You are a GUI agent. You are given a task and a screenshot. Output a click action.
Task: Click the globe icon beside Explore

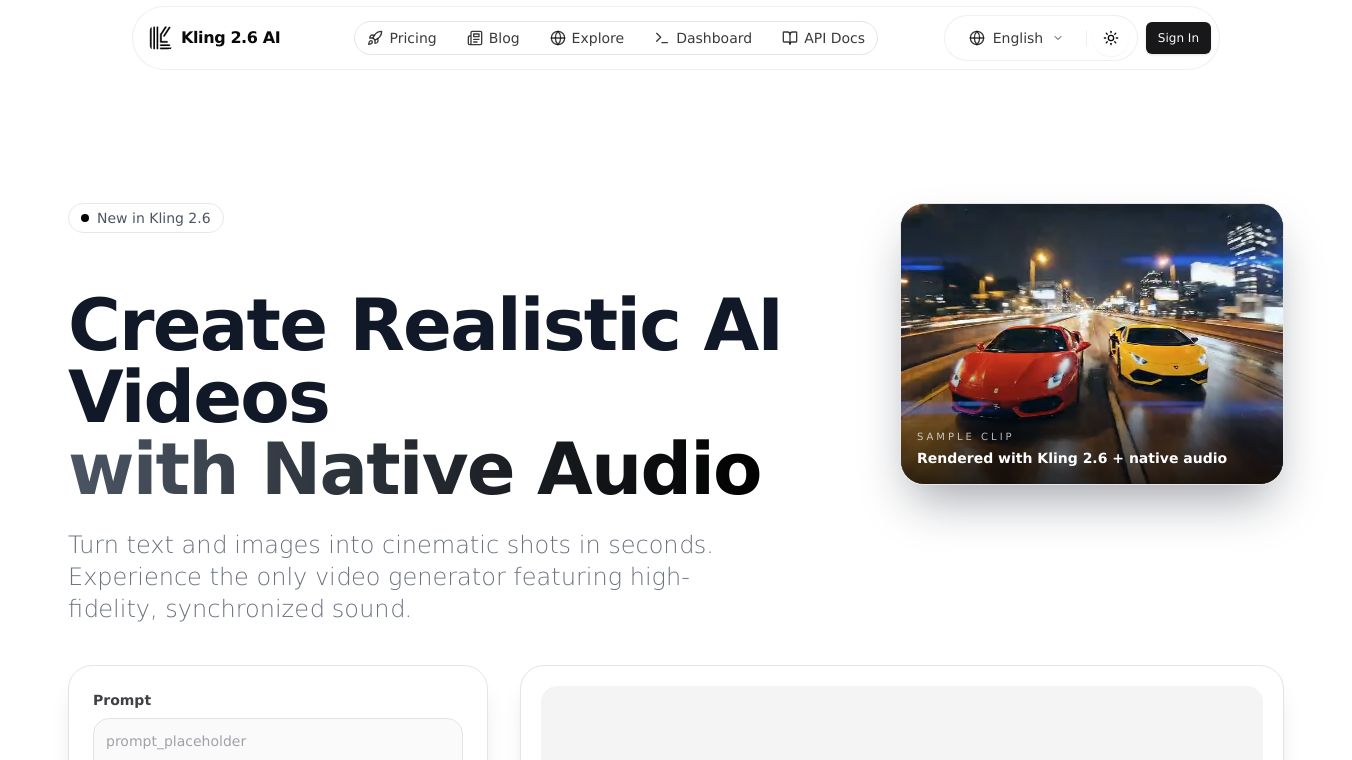tap(558, 38)
